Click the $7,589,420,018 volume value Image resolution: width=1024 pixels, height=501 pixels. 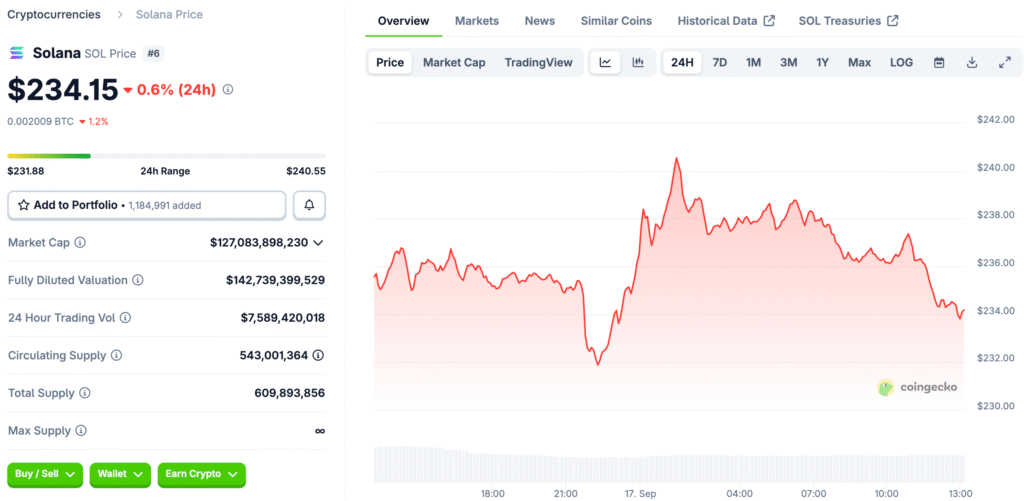[x=283, y=318]
